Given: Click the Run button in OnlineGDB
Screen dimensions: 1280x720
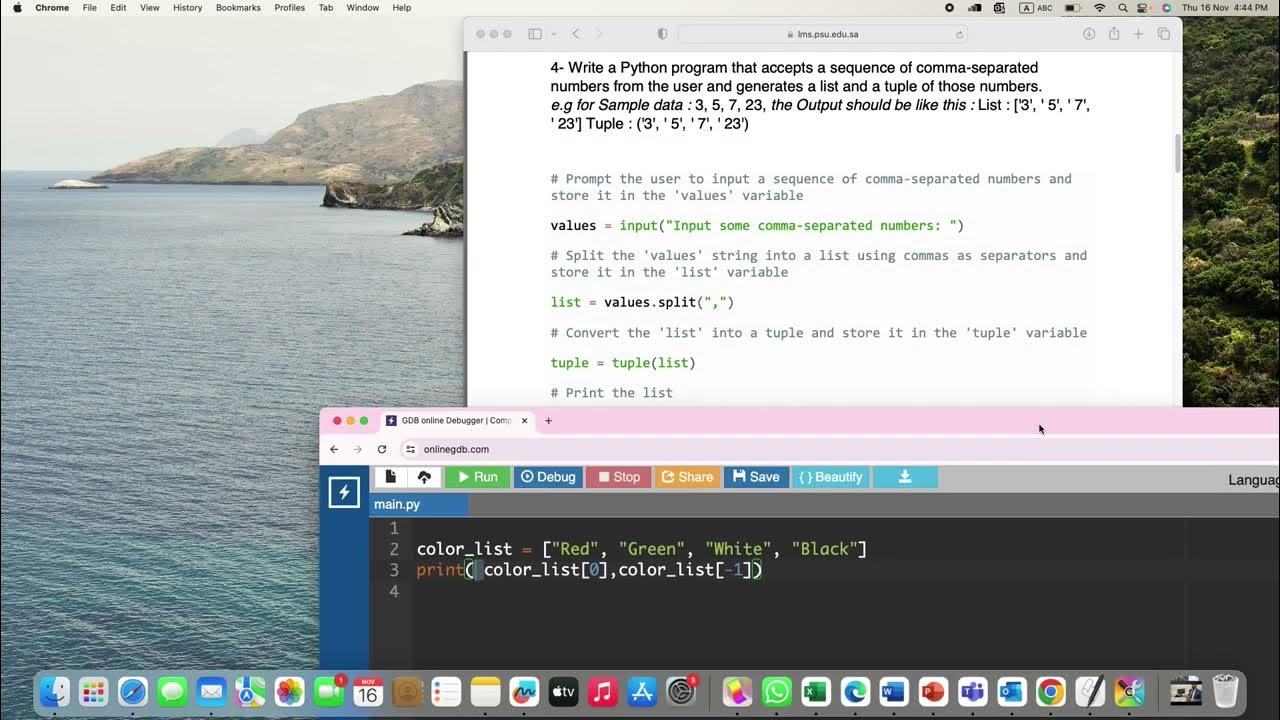Looking at the screenshot, I should pyautogui.click(x=478, y=477).
